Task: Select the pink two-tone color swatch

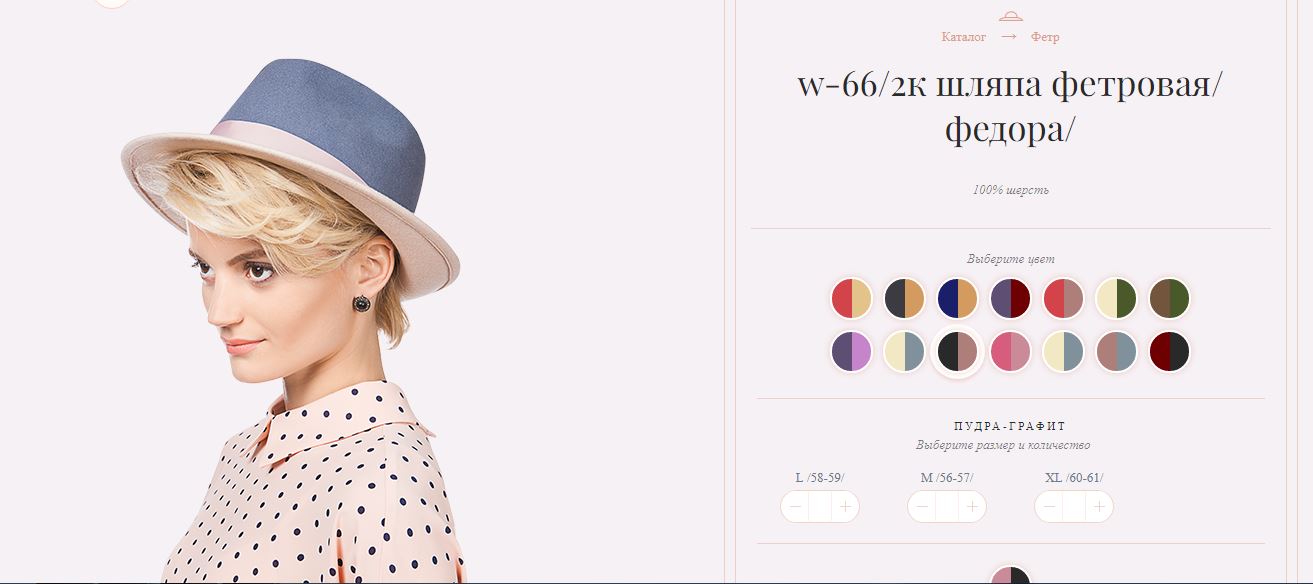Action: point(1010,351)
